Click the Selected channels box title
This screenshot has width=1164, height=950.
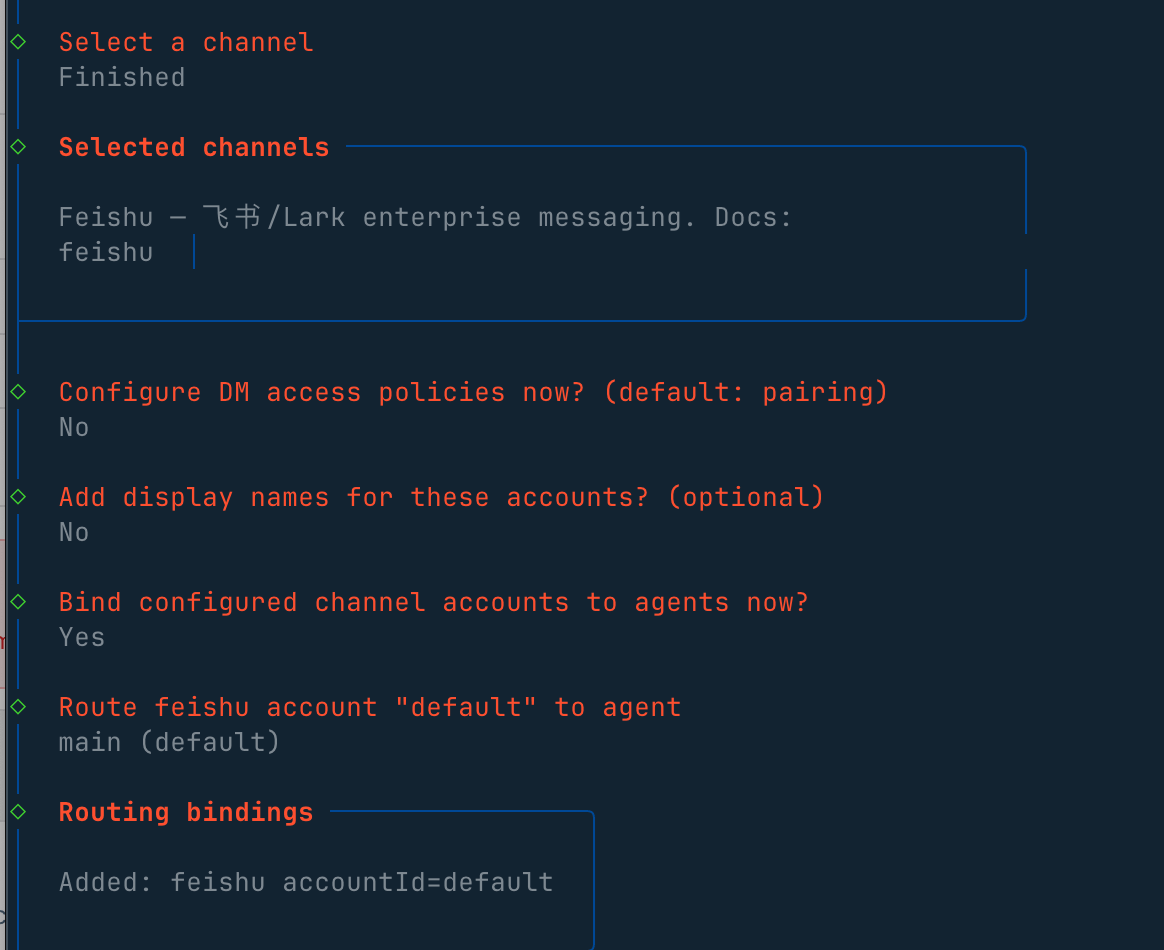click(194, 147)
